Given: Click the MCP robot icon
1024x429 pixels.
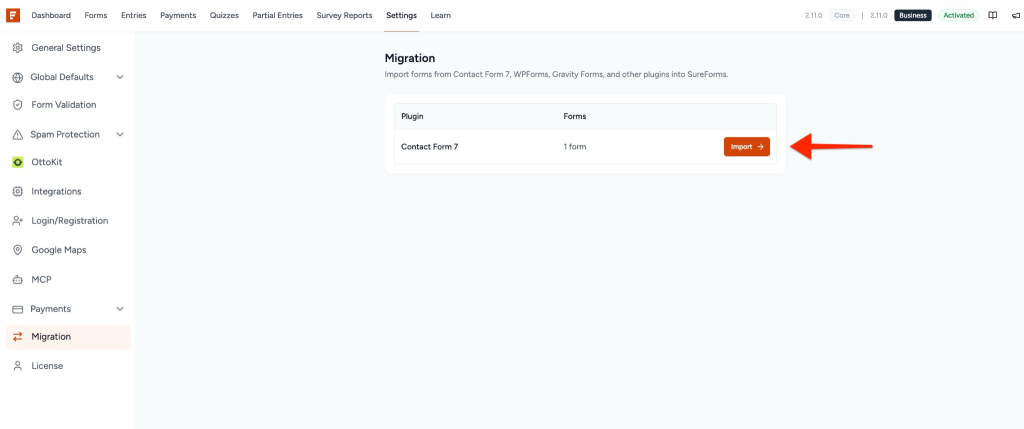Looking at the screenshot, I should tap(18, 279).
